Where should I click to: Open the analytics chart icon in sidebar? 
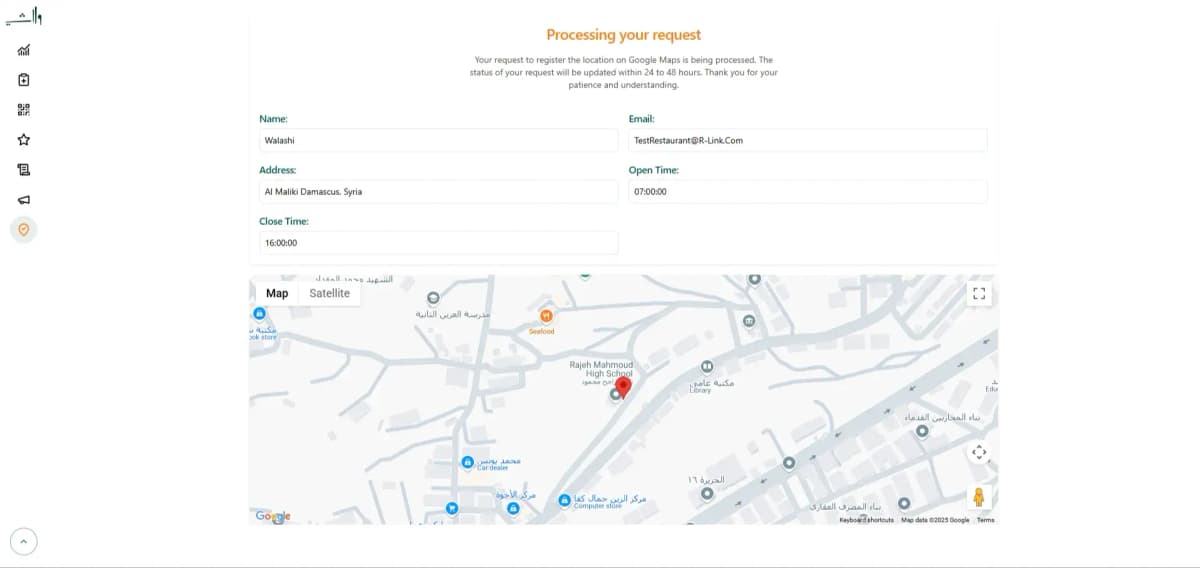pyautogui.click(x=24, y=50)
